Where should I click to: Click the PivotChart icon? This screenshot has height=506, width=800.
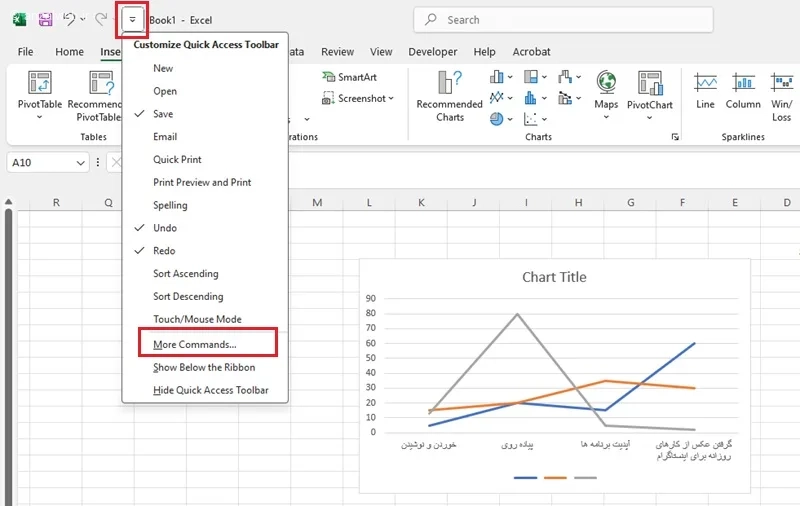(649, 83)
